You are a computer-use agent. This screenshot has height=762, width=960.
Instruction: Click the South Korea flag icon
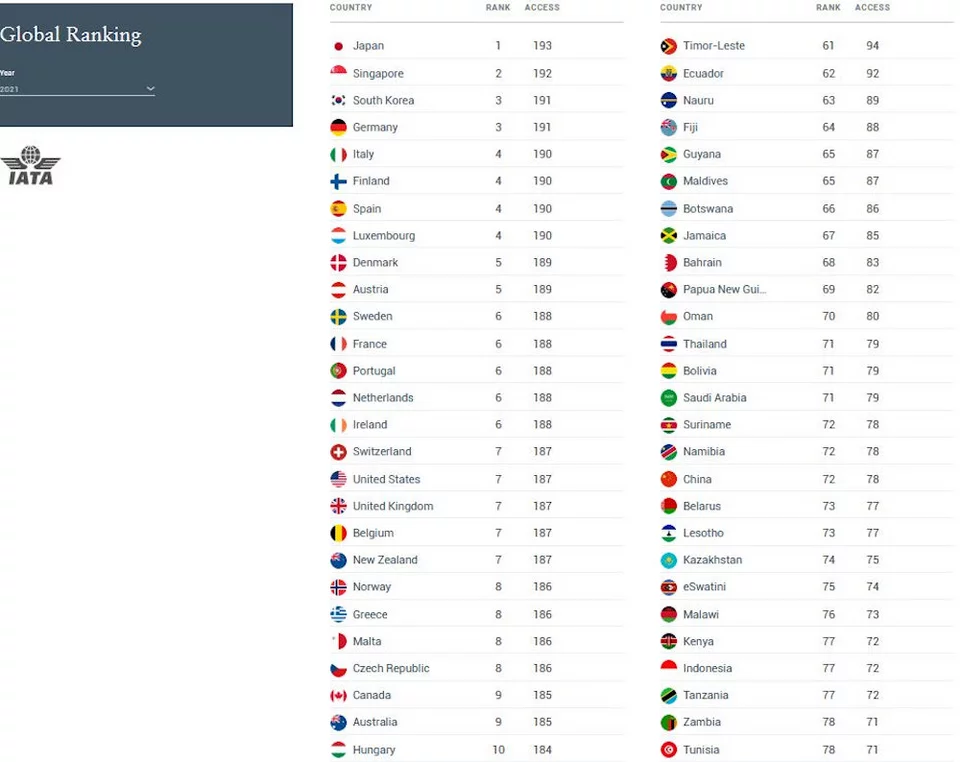point(338,100)
